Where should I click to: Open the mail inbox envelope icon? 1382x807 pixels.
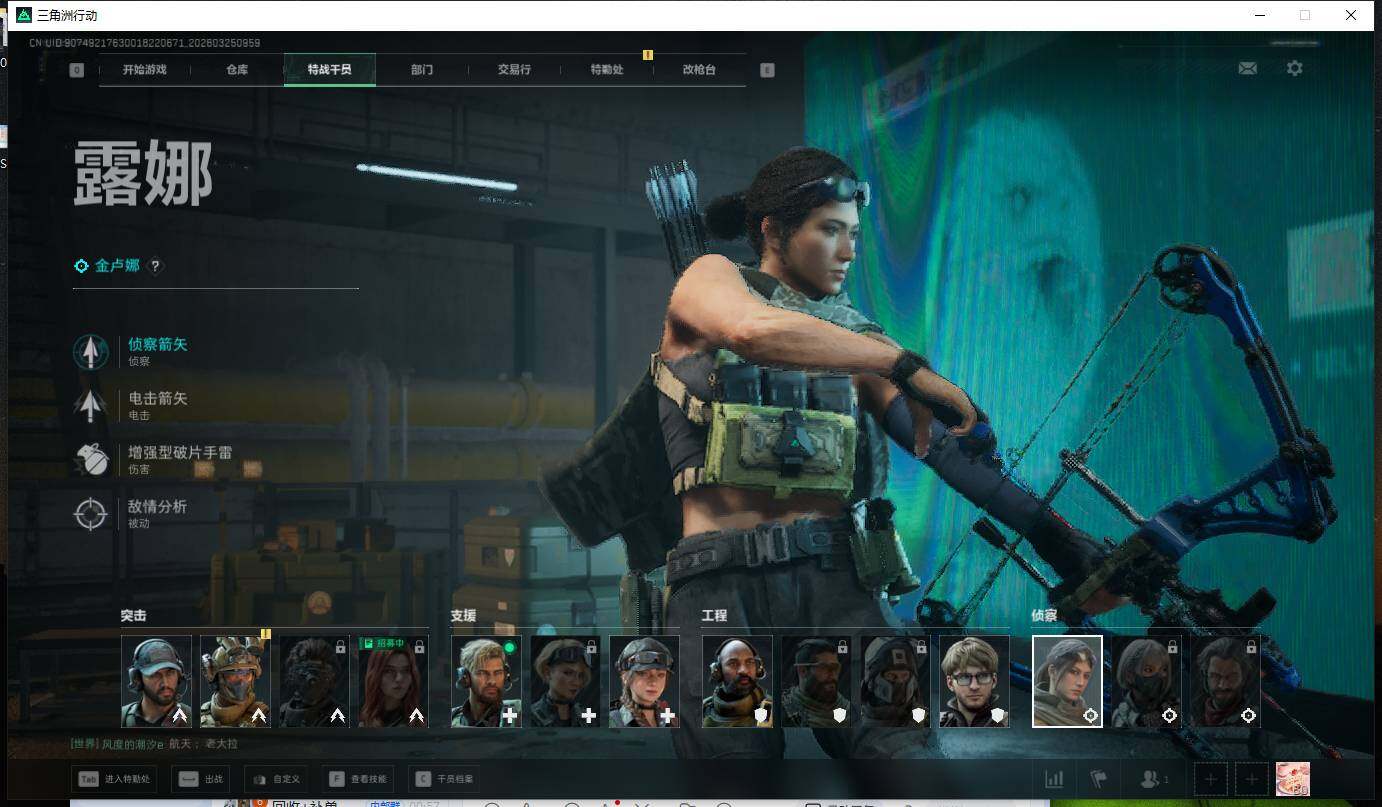click(x=1247, y=68)
